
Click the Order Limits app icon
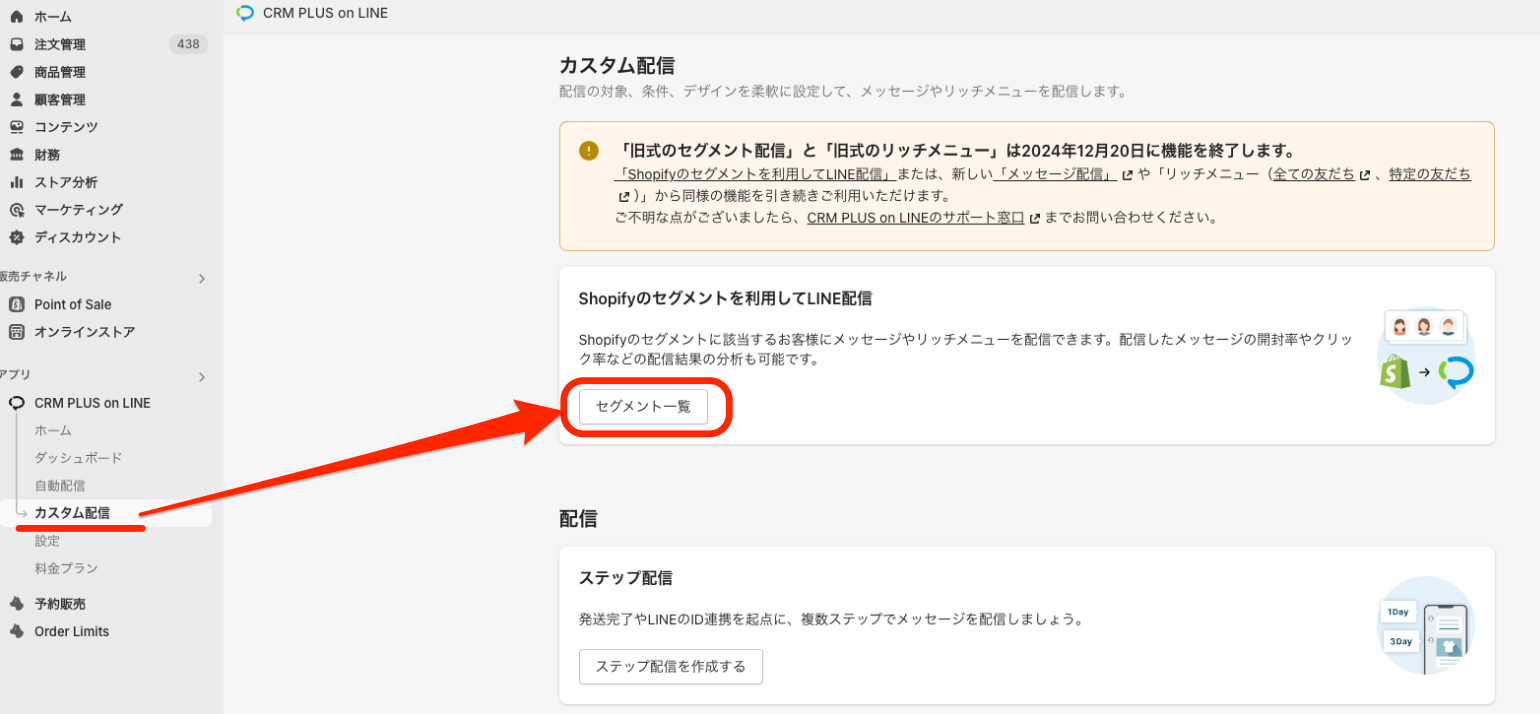(16, 631)
